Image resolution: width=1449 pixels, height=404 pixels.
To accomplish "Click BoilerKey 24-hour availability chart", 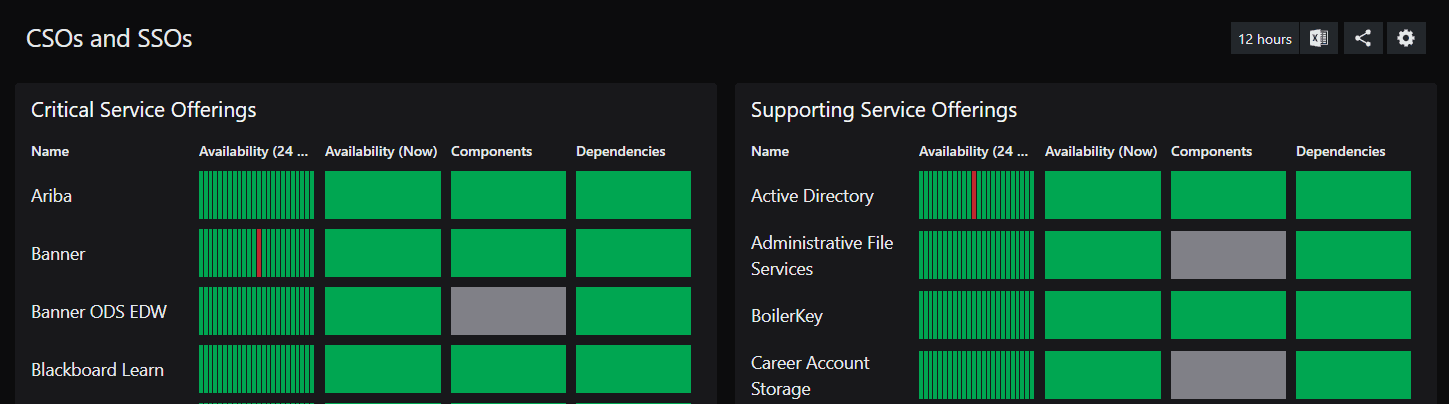I will 976,315.
